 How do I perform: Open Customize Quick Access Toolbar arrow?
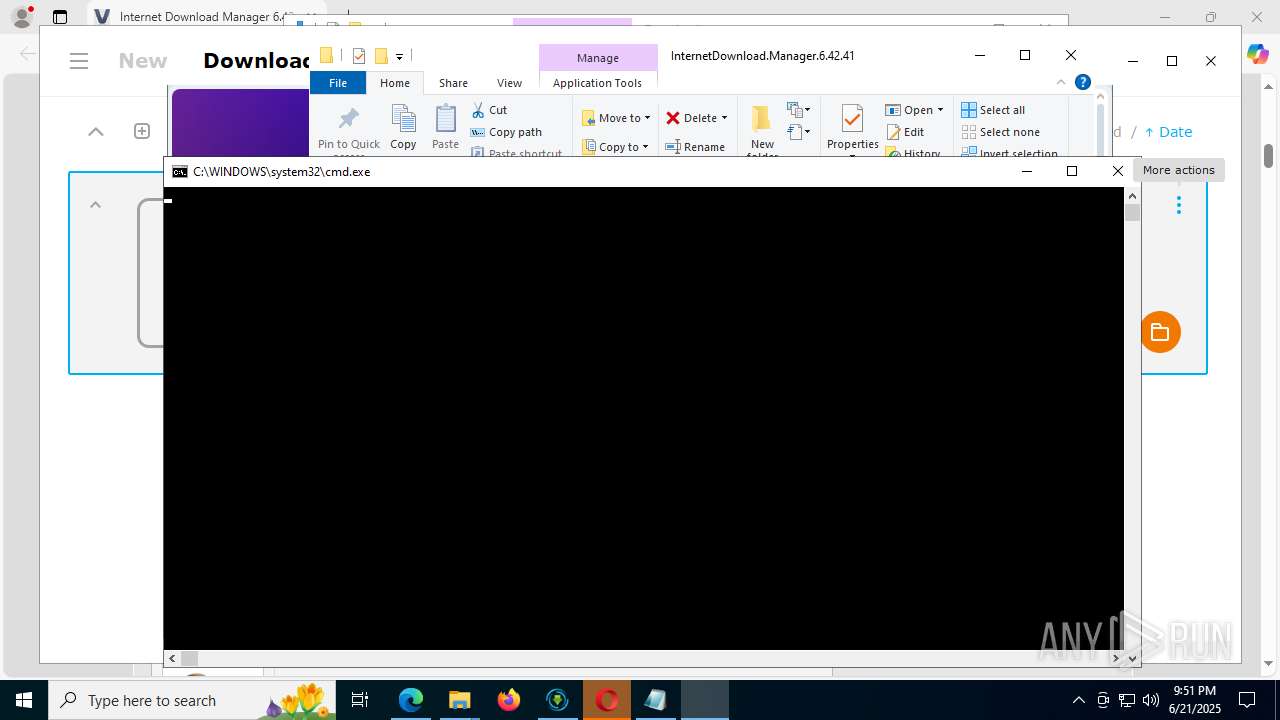click(x=399, y=56)
